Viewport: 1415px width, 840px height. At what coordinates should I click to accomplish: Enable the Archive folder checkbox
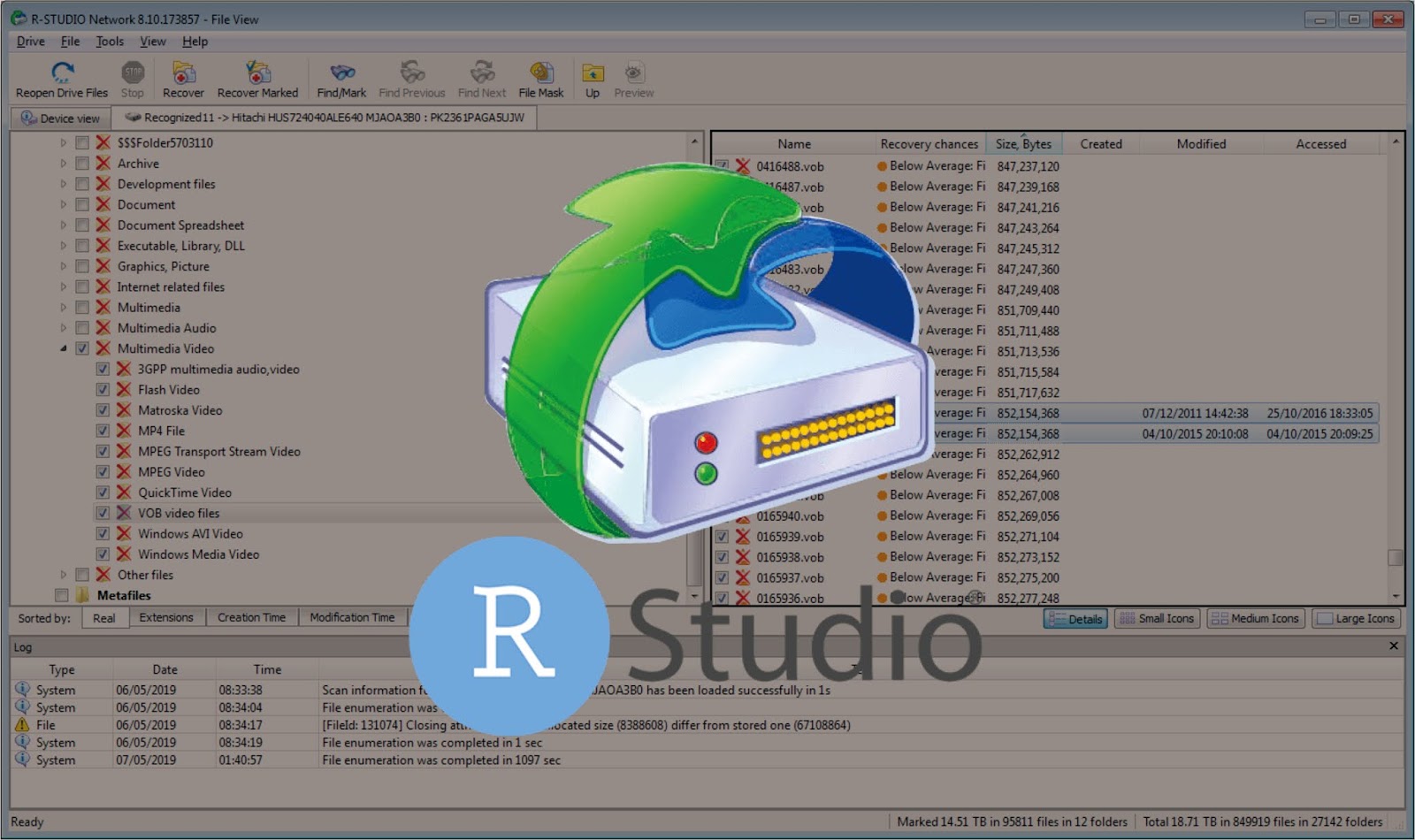82,164
